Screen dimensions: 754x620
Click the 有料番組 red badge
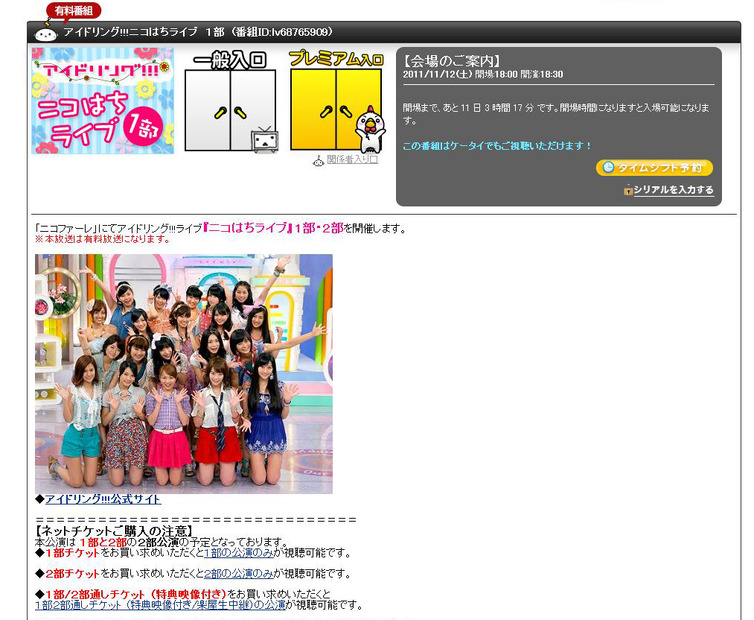click(74, 10)
